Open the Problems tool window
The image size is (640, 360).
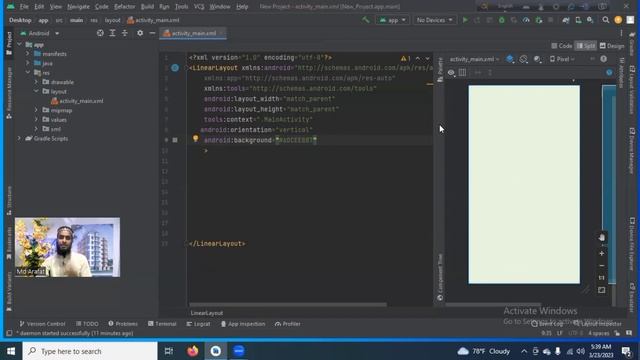tap(123, 324)
